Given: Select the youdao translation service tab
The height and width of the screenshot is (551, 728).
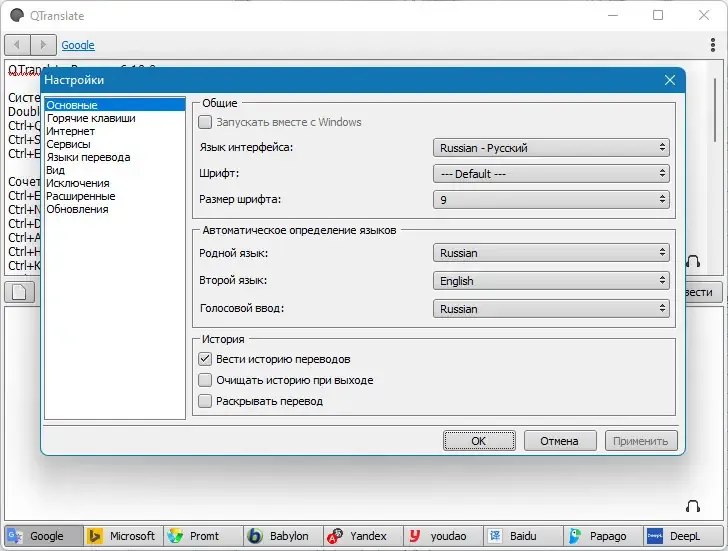Looking at the screenshot, I should pyautogui.click(x=443, y=536).
